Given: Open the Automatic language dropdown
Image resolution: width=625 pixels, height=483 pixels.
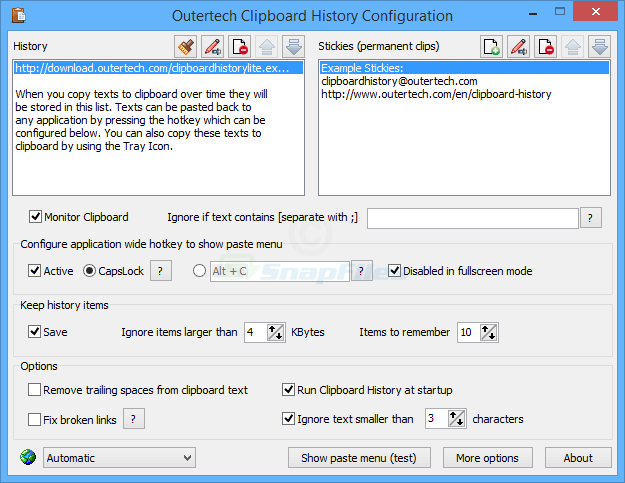Looking at the screenshot, I should 118,458.
